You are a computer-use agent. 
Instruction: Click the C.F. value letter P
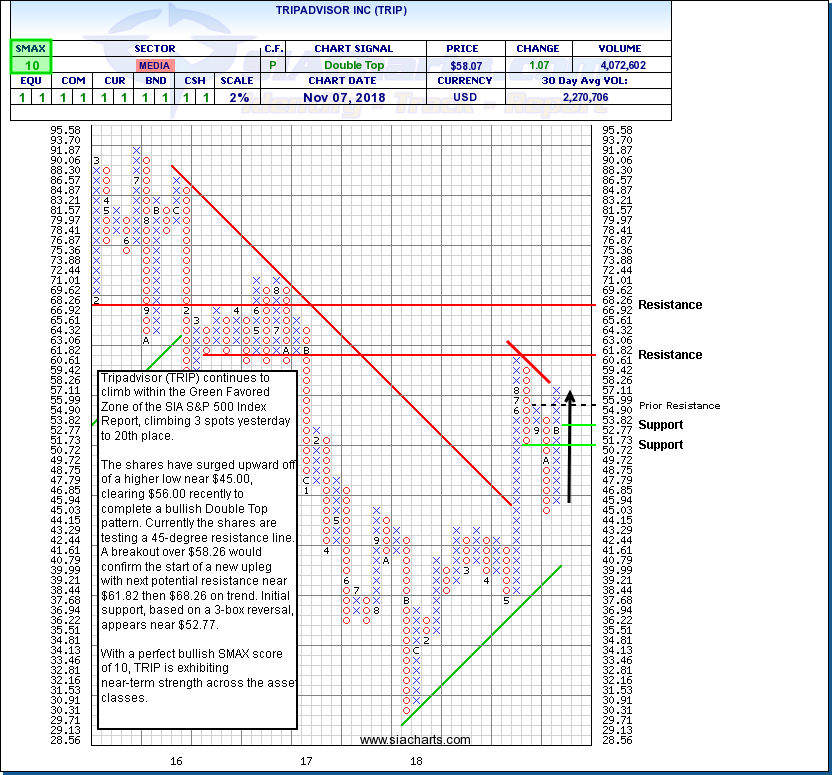click(x=273, y=65)
